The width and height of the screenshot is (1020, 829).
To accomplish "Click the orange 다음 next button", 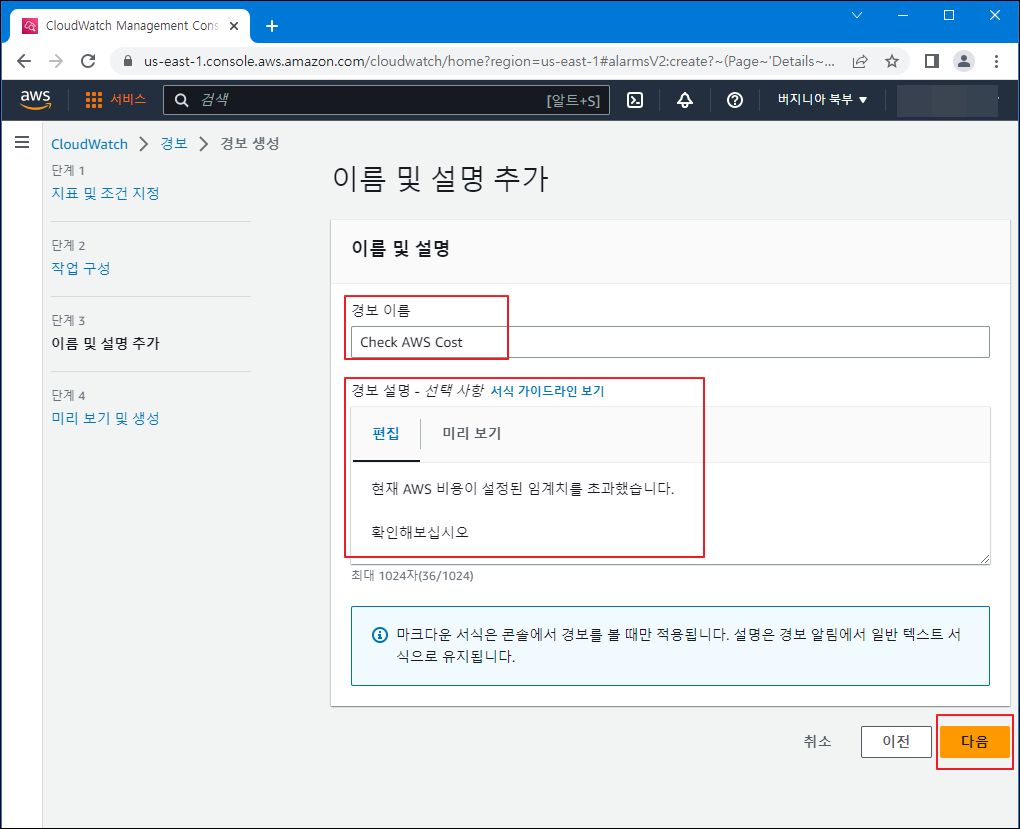I will click(974, 742).
